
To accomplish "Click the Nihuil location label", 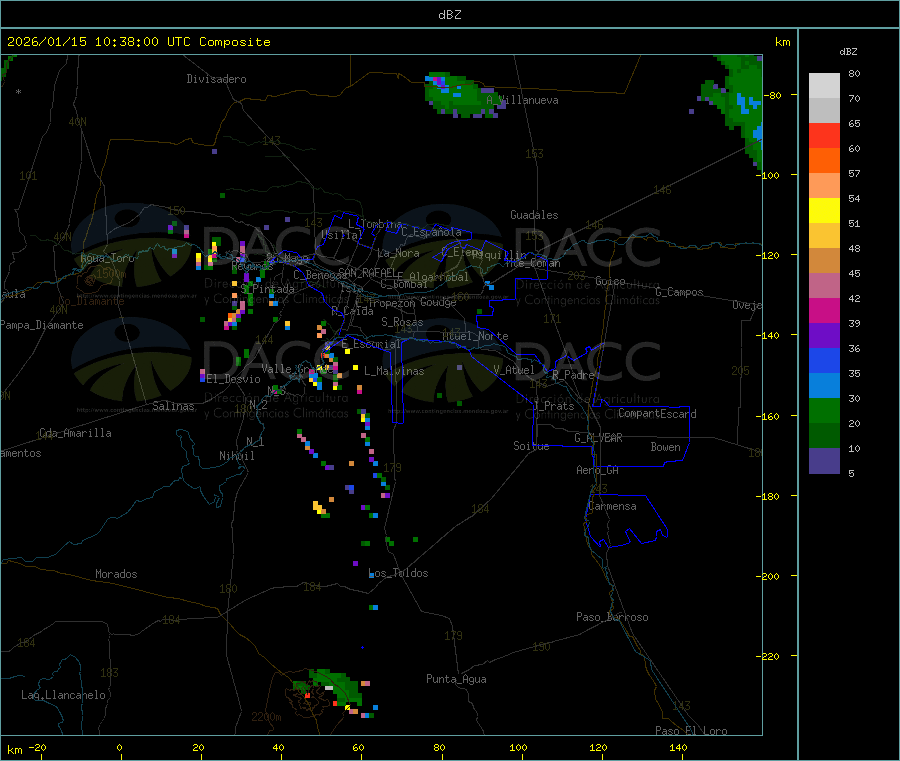I will pyautogui.click(x=236, y=456).
